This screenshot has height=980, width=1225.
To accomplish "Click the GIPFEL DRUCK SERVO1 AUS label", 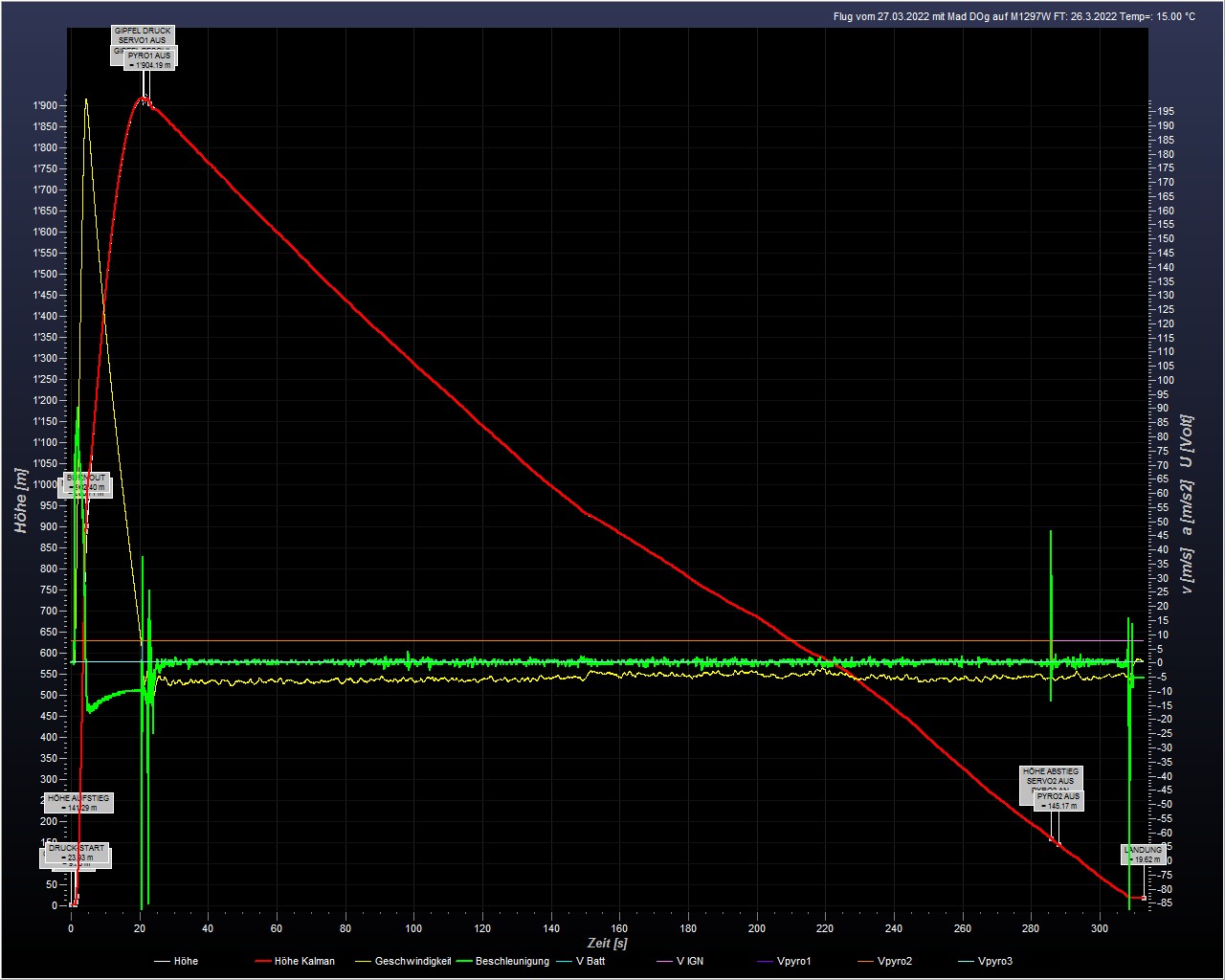I will (x=143, y=34).
